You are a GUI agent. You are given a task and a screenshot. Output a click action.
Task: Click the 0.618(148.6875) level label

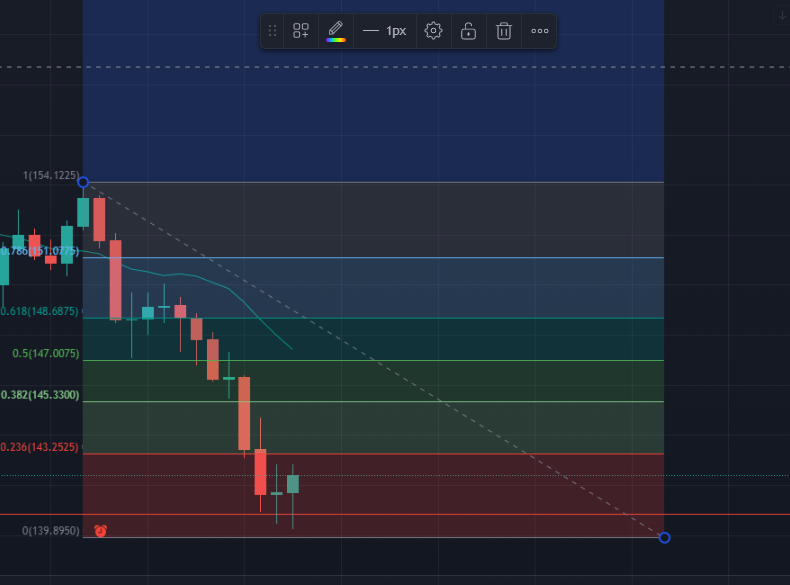pyautogui.click(x=39, y=311)
